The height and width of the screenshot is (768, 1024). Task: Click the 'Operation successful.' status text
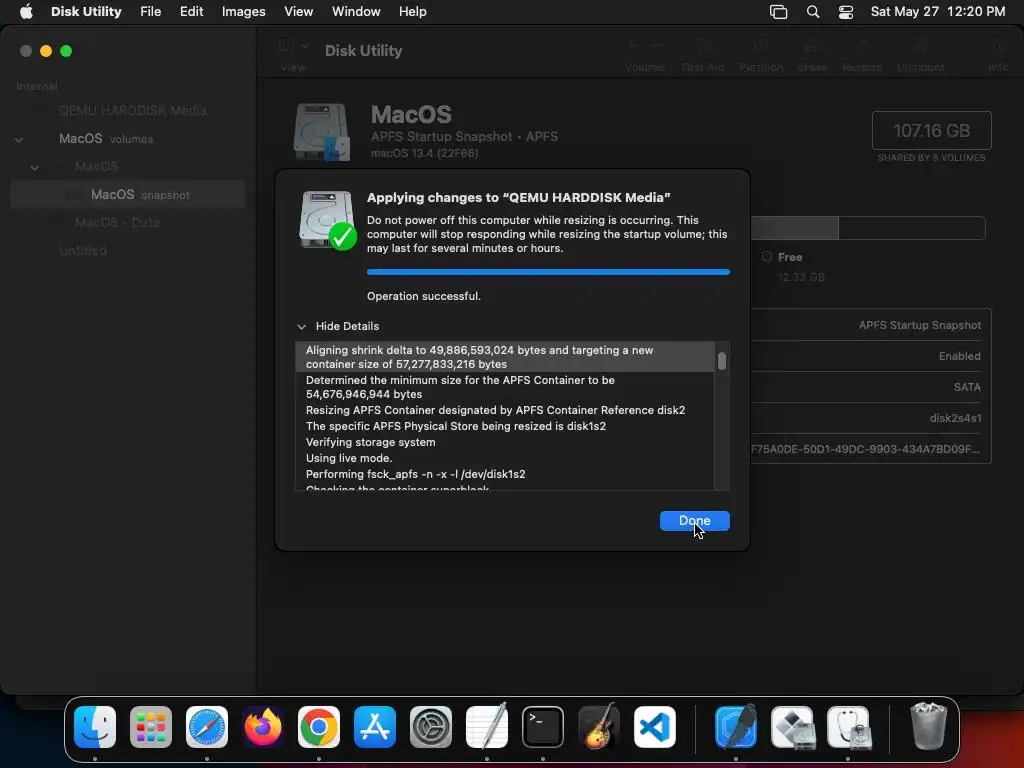click(424, 296)
